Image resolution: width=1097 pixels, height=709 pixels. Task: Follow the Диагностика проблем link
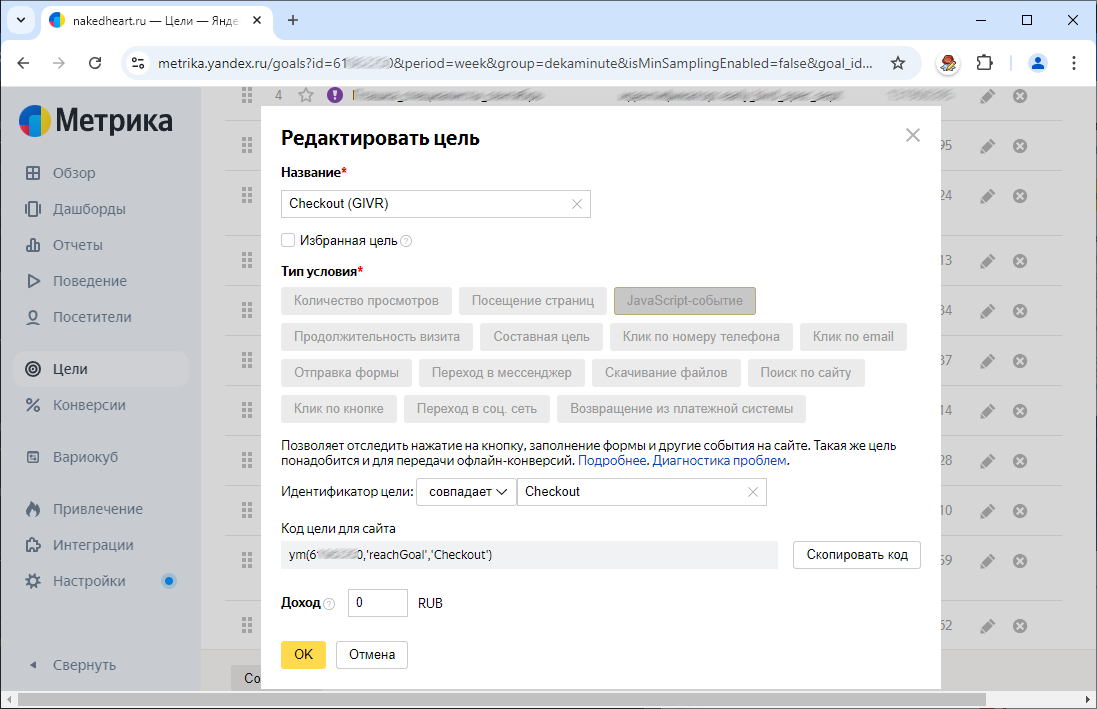click(720, 461)
